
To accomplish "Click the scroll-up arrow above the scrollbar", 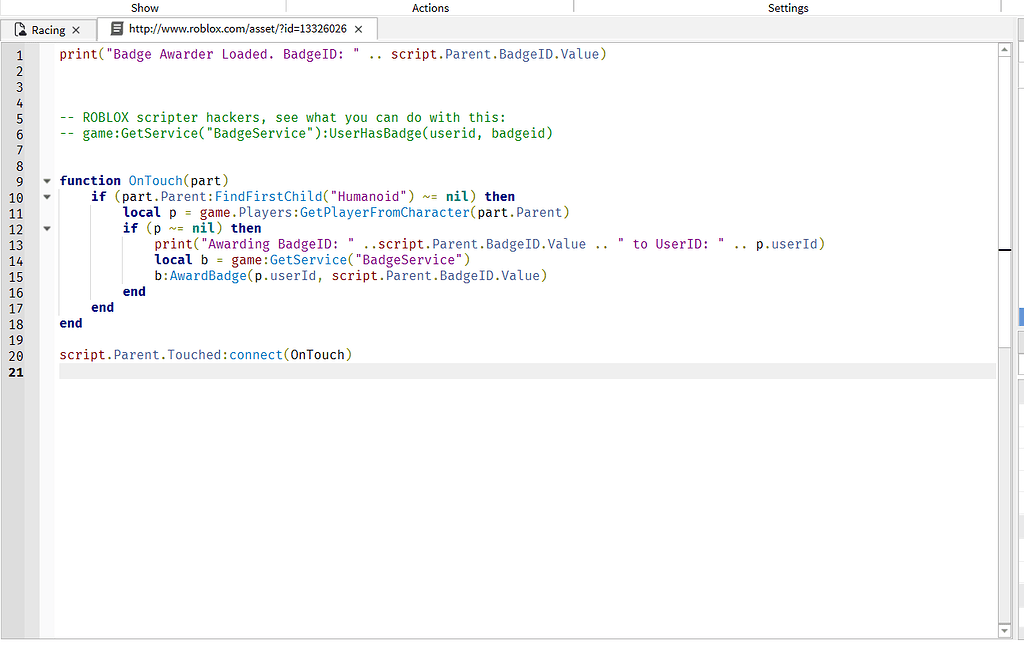I will coord(1004,47).
